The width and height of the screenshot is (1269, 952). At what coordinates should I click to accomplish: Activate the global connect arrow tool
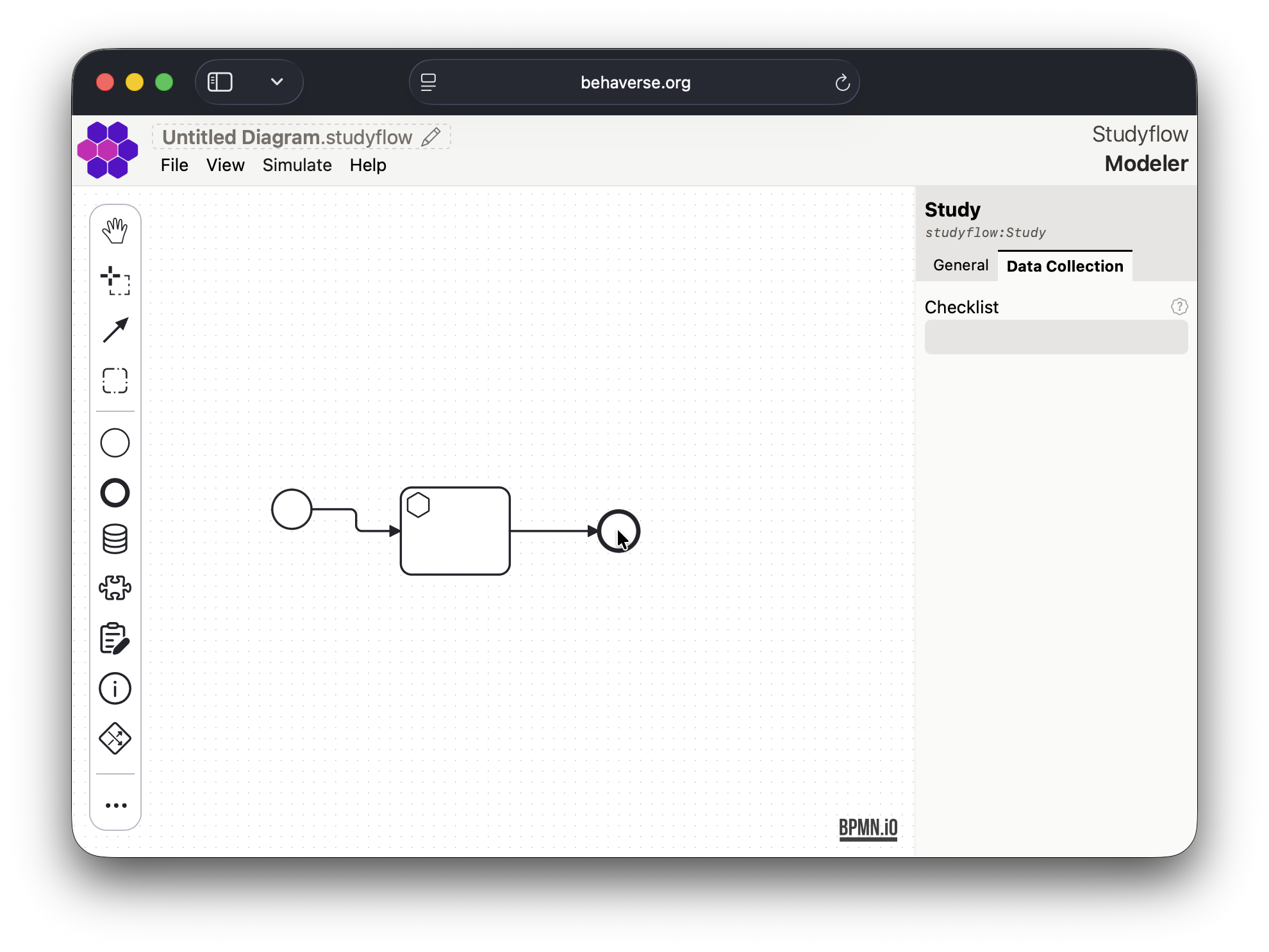(x=115, y=331)
